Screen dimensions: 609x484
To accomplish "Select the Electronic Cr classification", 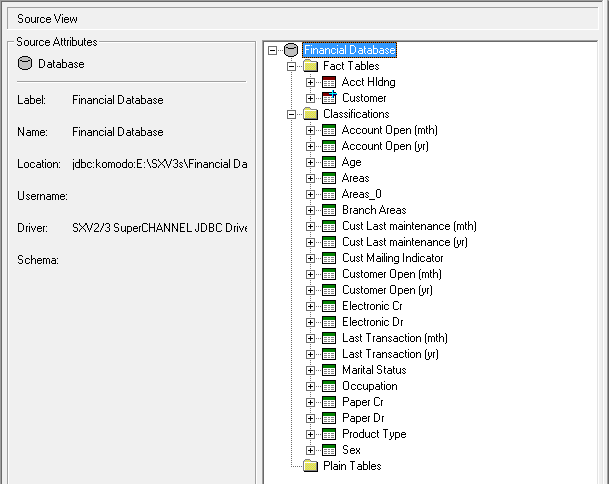I will pyautogui.click(x=371, y=306).
